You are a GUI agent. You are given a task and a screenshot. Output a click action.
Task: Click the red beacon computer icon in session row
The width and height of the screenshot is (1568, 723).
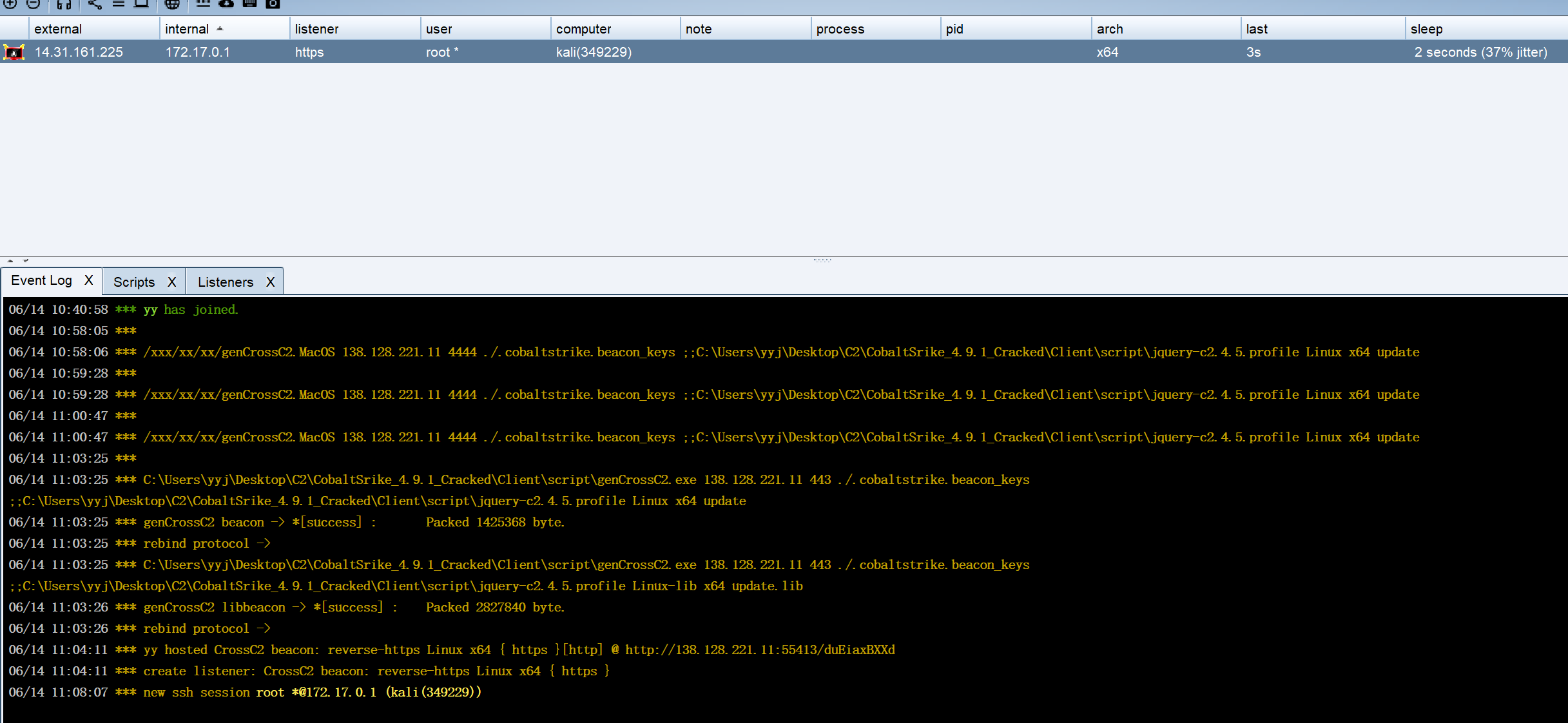pyautogui.click(x=14, y=52)
